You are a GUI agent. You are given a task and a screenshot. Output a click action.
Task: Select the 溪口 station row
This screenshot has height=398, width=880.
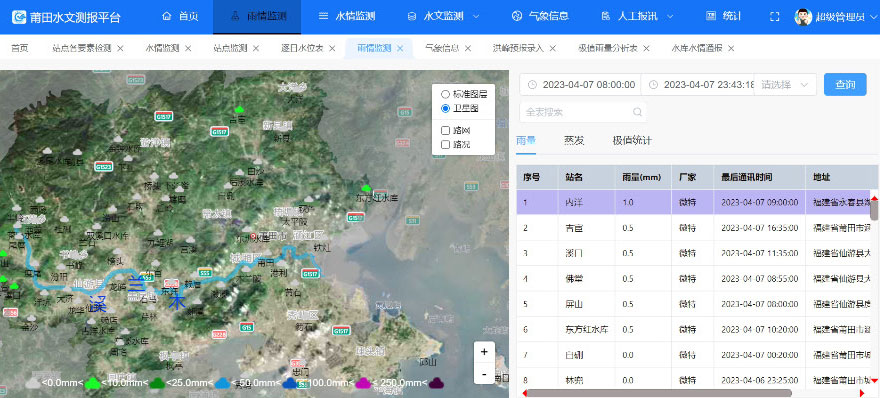click(x=693, y=253)
